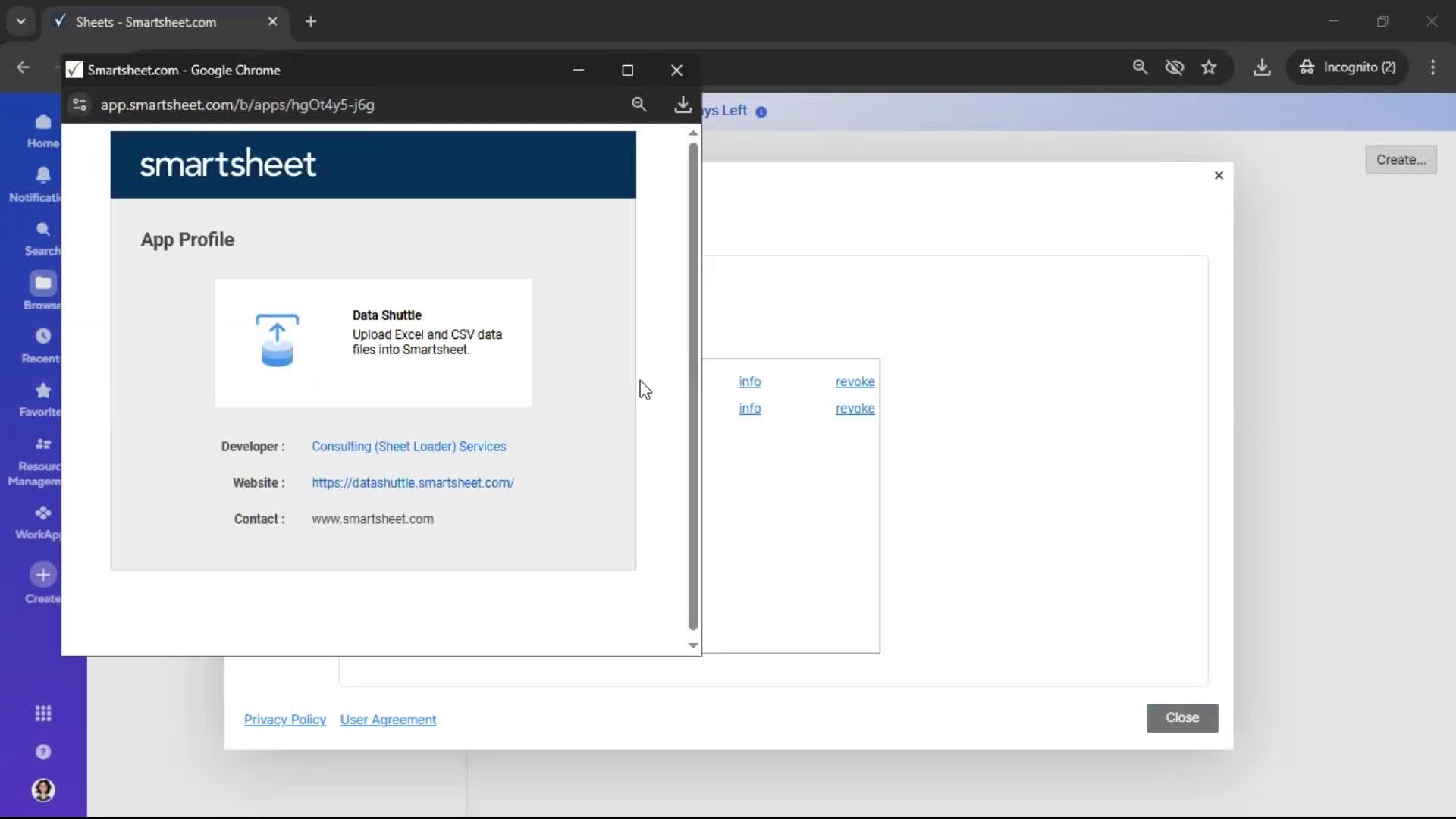Open the Privacy Policy link

pyautogui.click(x=285, y=719)
